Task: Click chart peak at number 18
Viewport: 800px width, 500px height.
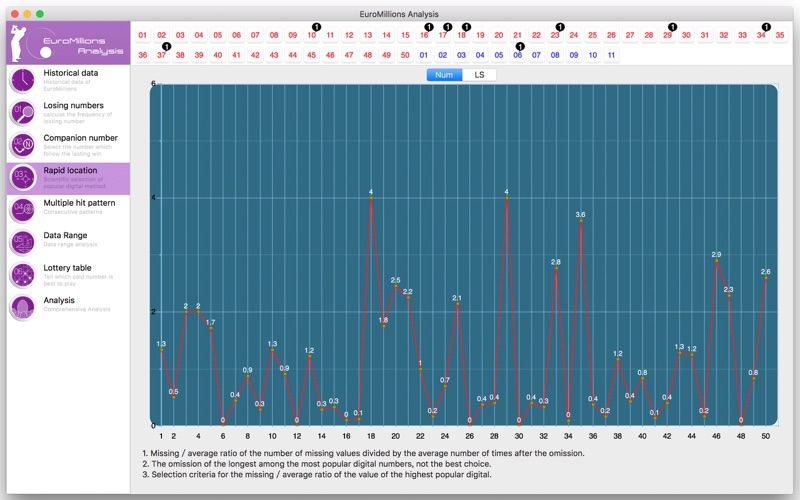Action: (371, 198)
